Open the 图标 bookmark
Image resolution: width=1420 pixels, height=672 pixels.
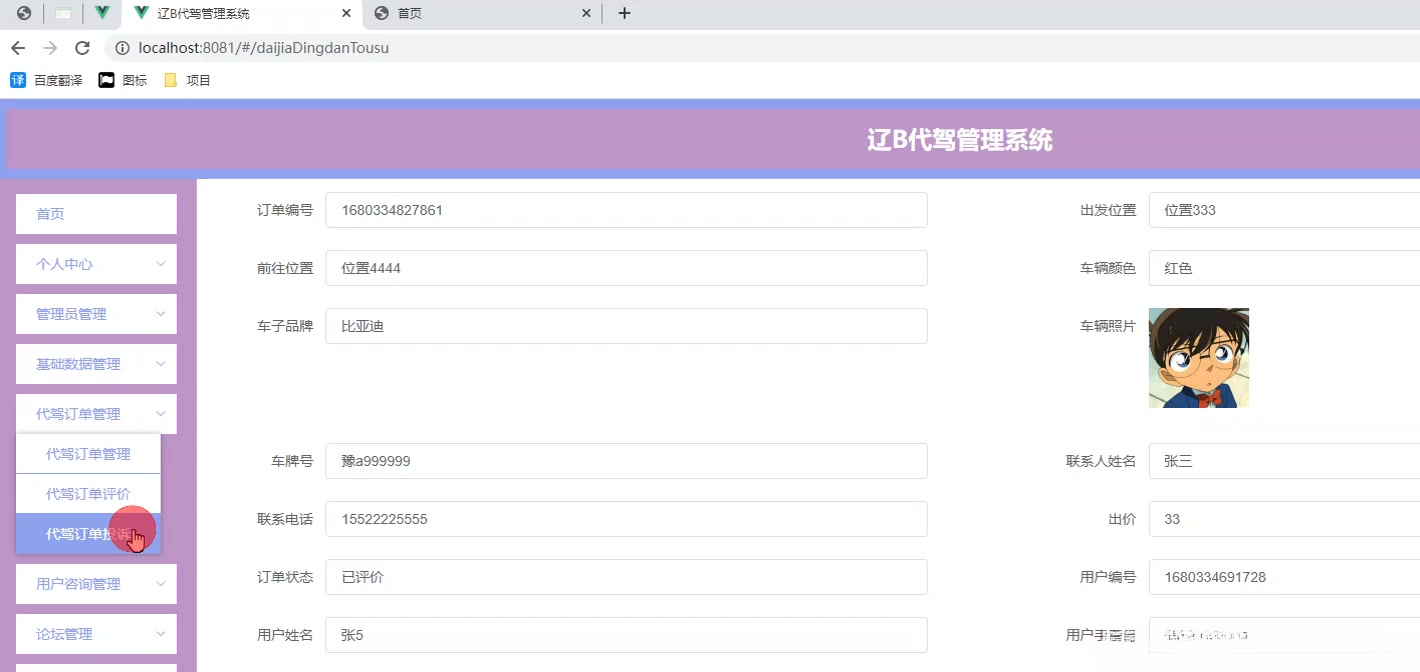[x=123, y=80]
